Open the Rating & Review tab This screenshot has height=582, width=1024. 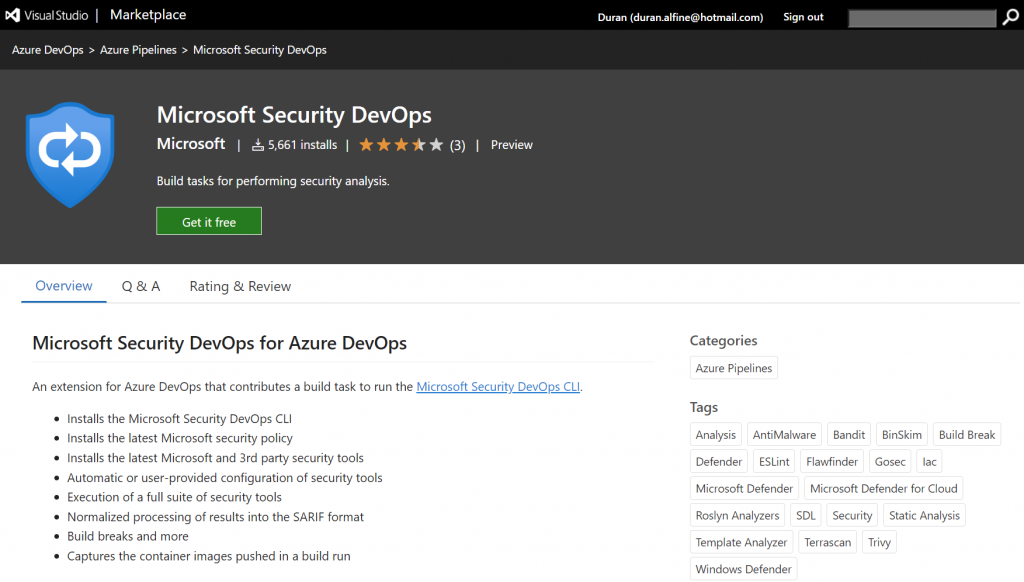pos(240,286)
